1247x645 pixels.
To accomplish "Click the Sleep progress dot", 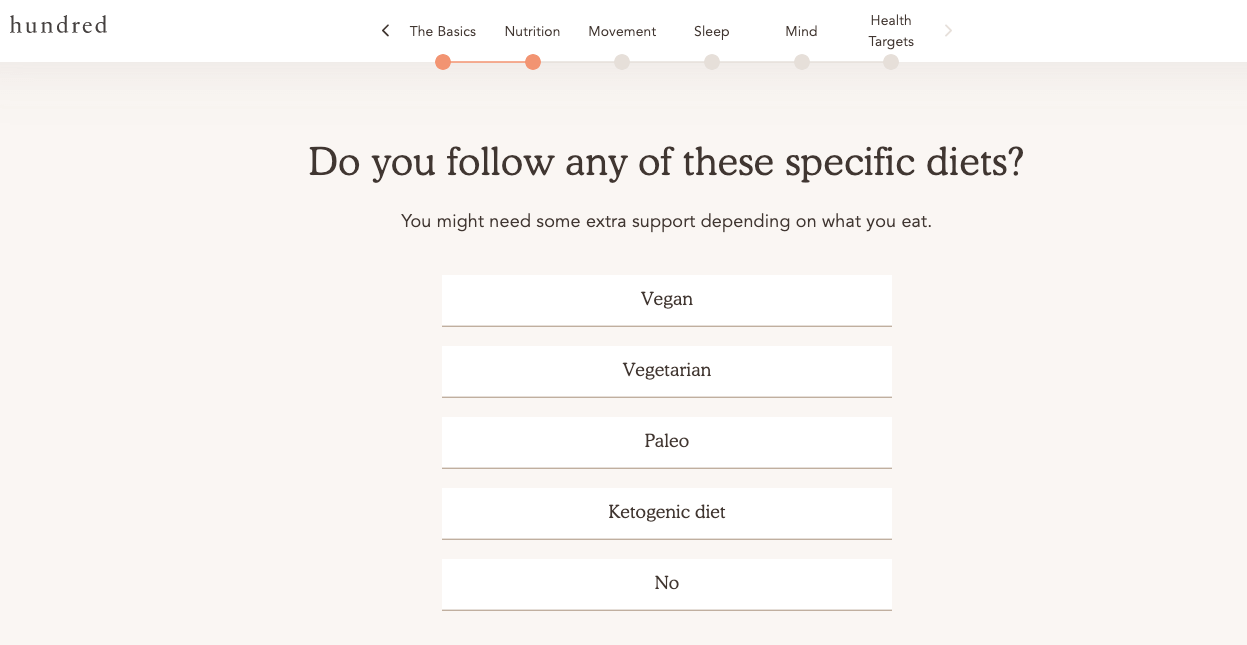I will click(712, 62).
